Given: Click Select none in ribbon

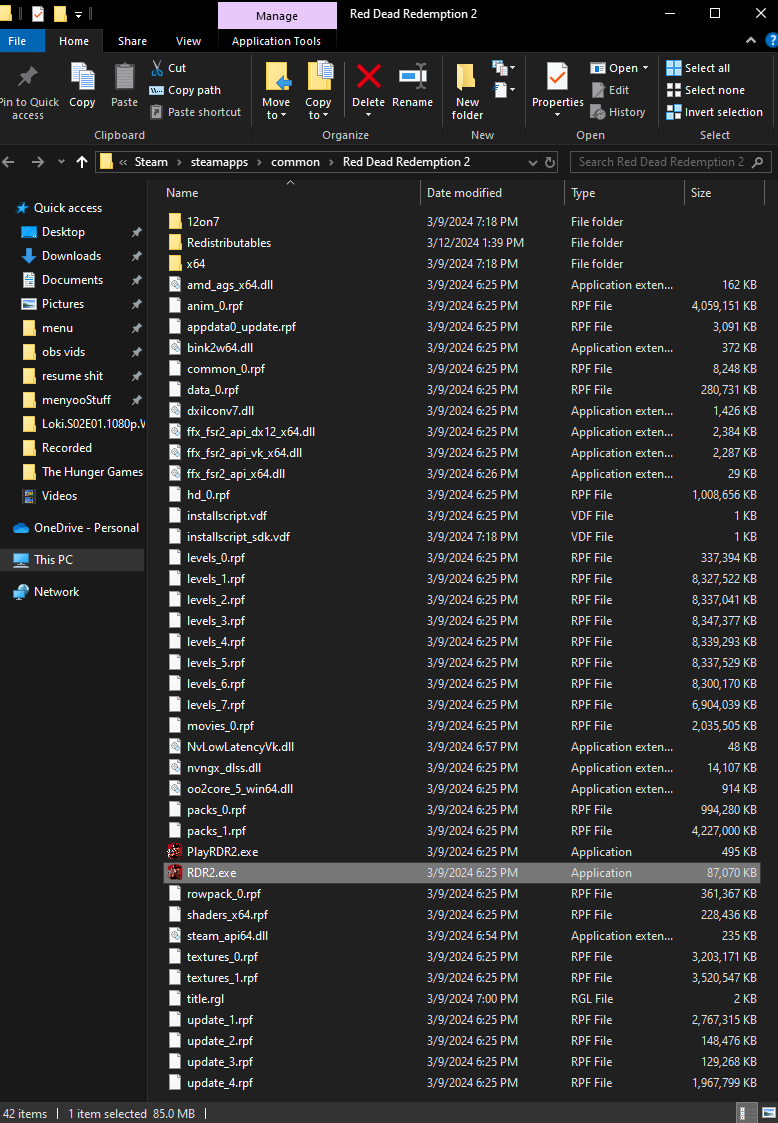Looking at the screenshot, I should pyautogui.click(x=706, y=90).
